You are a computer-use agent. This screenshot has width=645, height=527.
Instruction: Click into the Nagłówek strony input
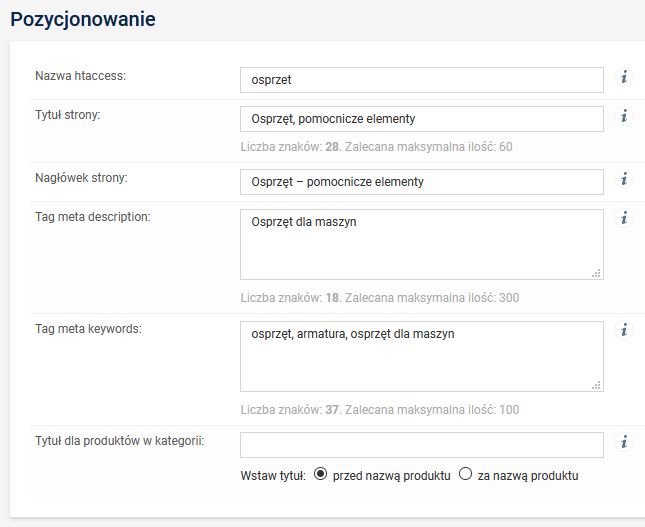421,182
